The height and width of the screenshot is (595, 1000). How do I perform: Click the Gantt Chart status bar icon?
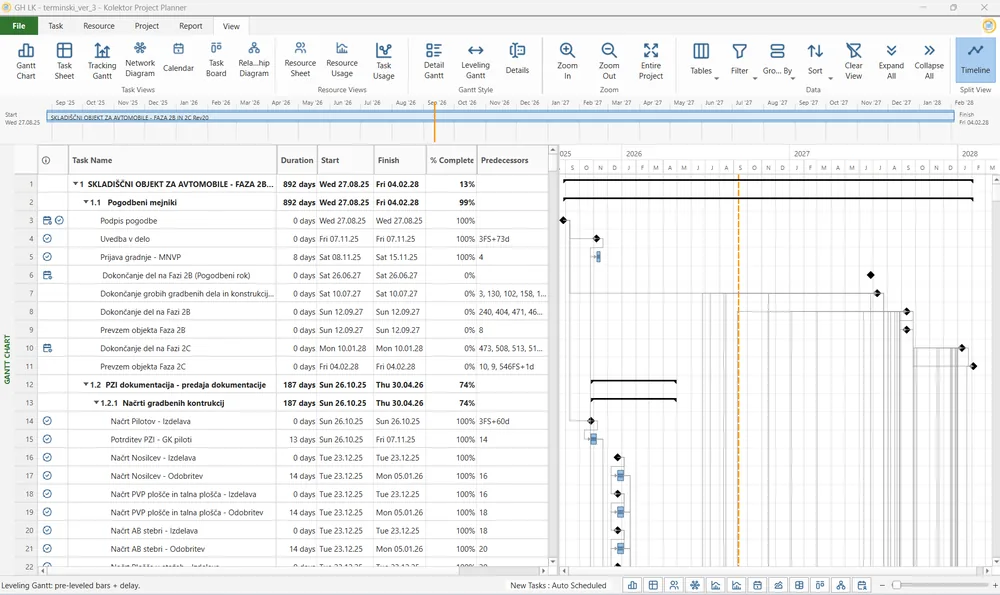point(632,585)
